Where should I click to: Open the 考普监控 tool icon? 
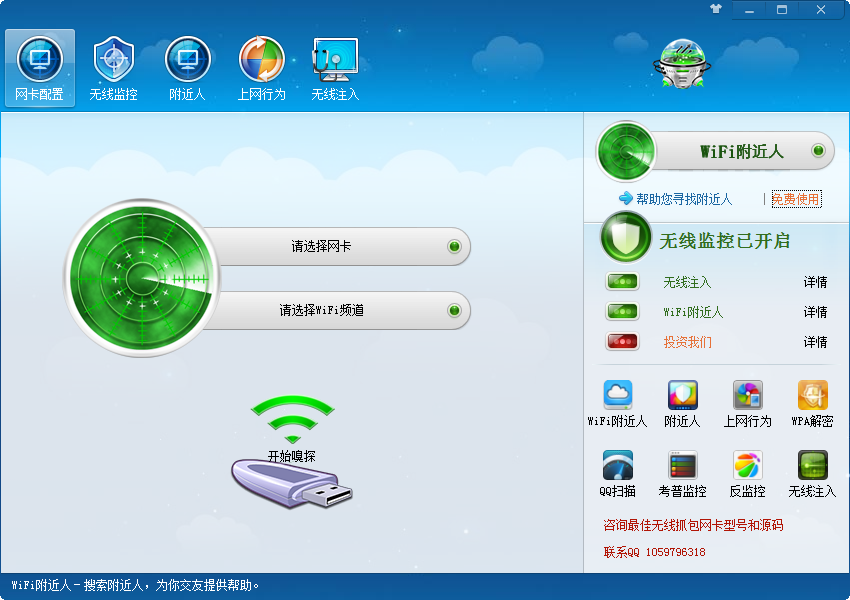(682, 465)
